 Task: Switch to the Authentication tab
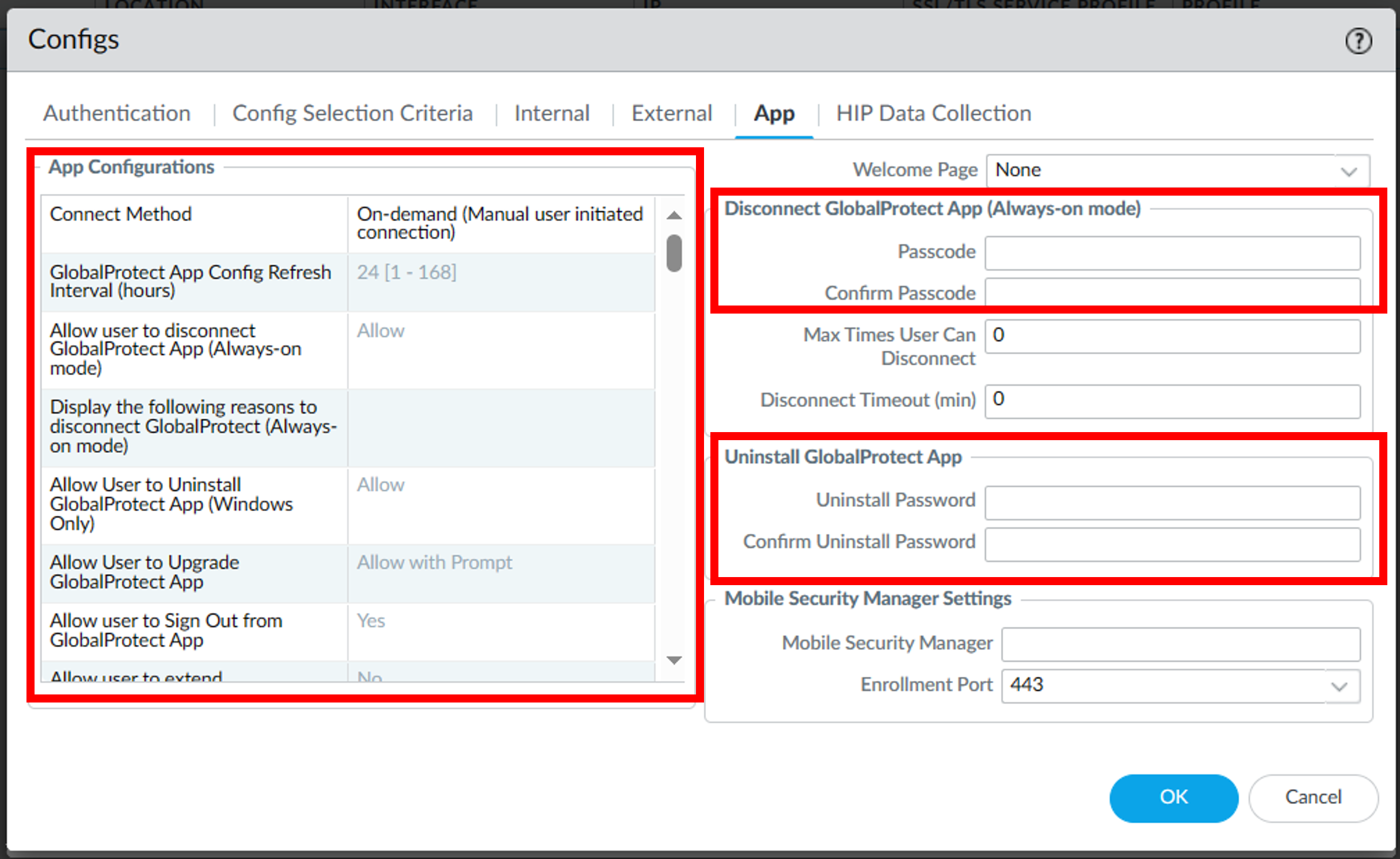117,113
